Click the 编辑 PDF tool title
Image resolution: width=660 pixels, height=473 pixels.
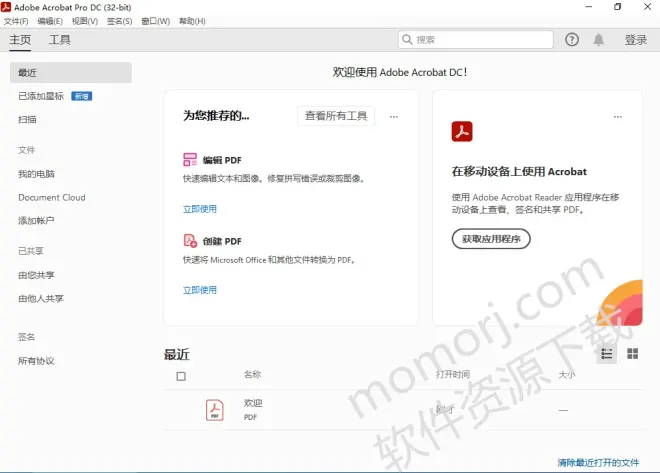[x=222, y=160]
